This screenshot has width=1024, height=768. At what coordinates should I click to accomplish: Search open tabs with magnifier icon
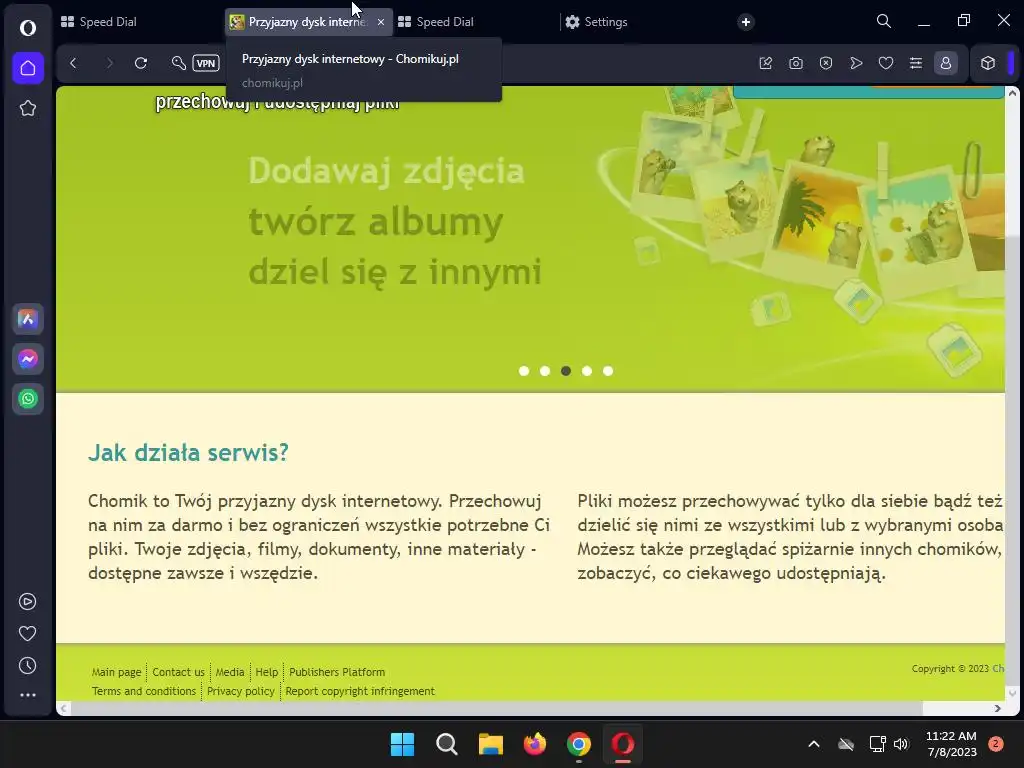[x=884, y=22]
